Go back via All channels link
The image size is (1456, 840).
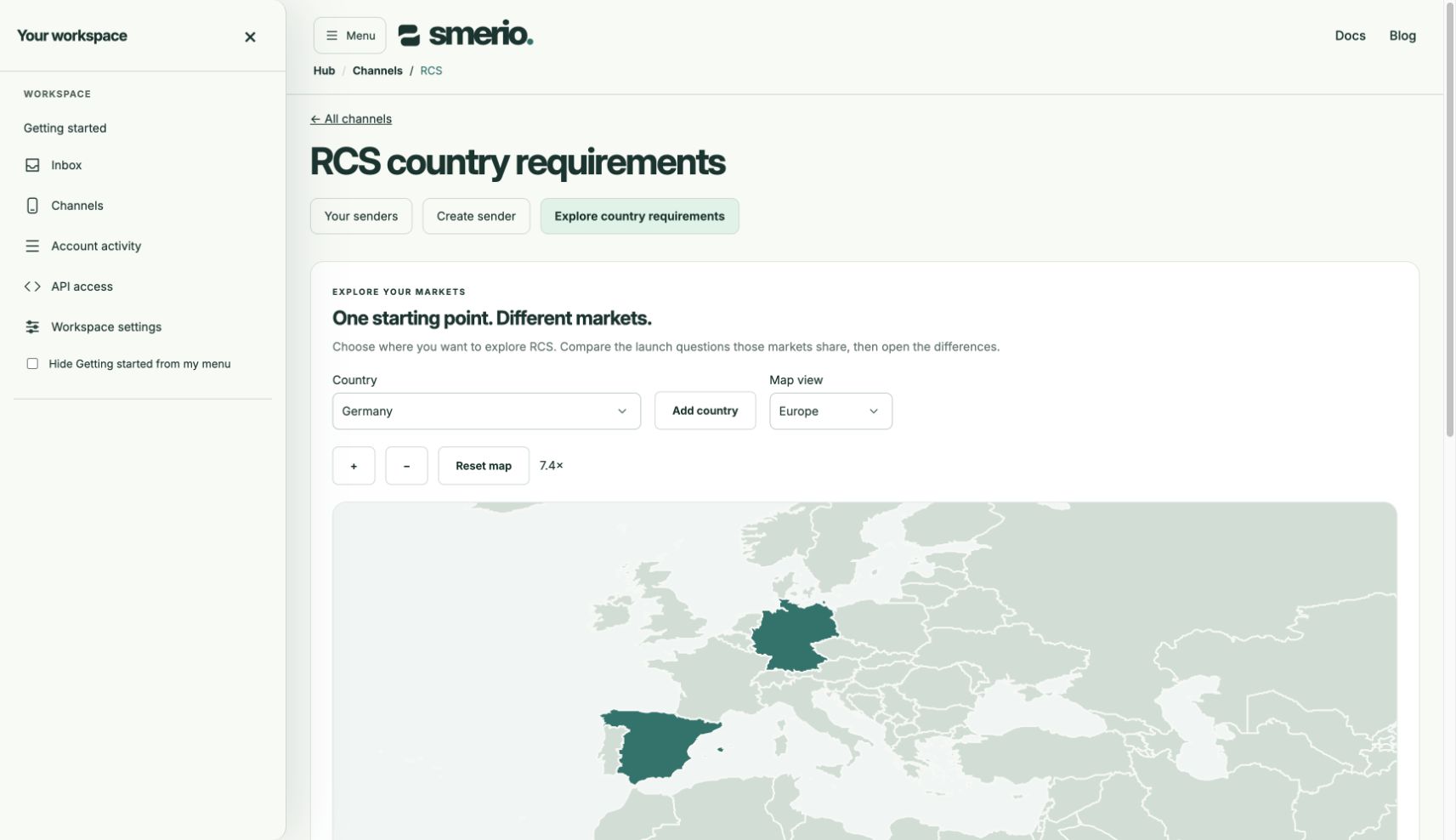tap(351, 119)
